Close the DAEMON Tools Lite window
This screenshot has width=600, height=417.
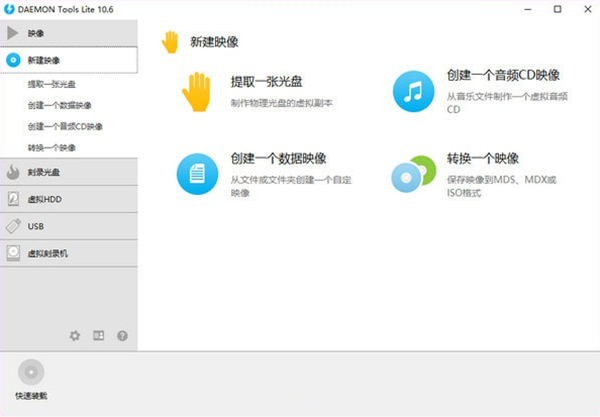(588, 9)
